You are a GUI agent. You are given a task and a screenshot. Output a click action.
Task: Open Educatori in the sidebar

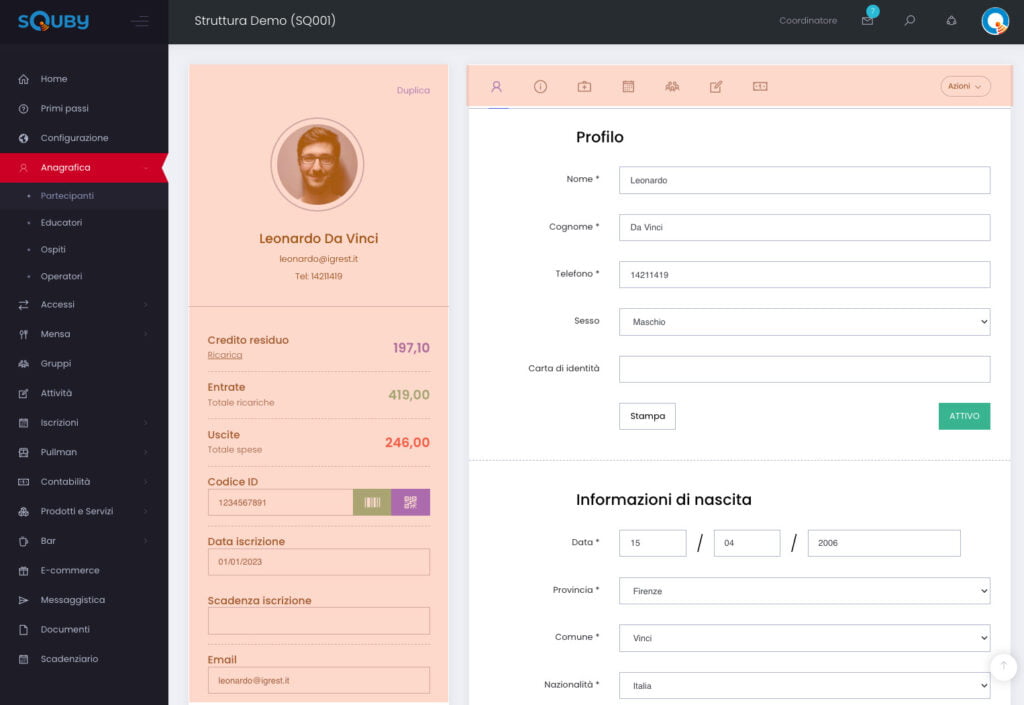(61, 223)
